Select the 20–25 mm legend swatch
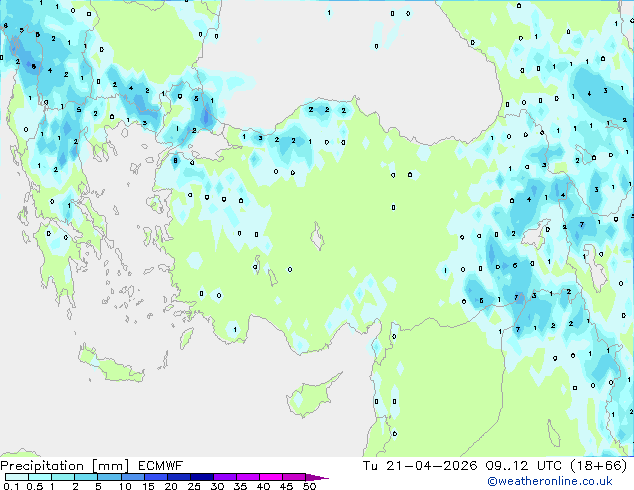This screenshot has width=634, height=490. tap(179, 477)
